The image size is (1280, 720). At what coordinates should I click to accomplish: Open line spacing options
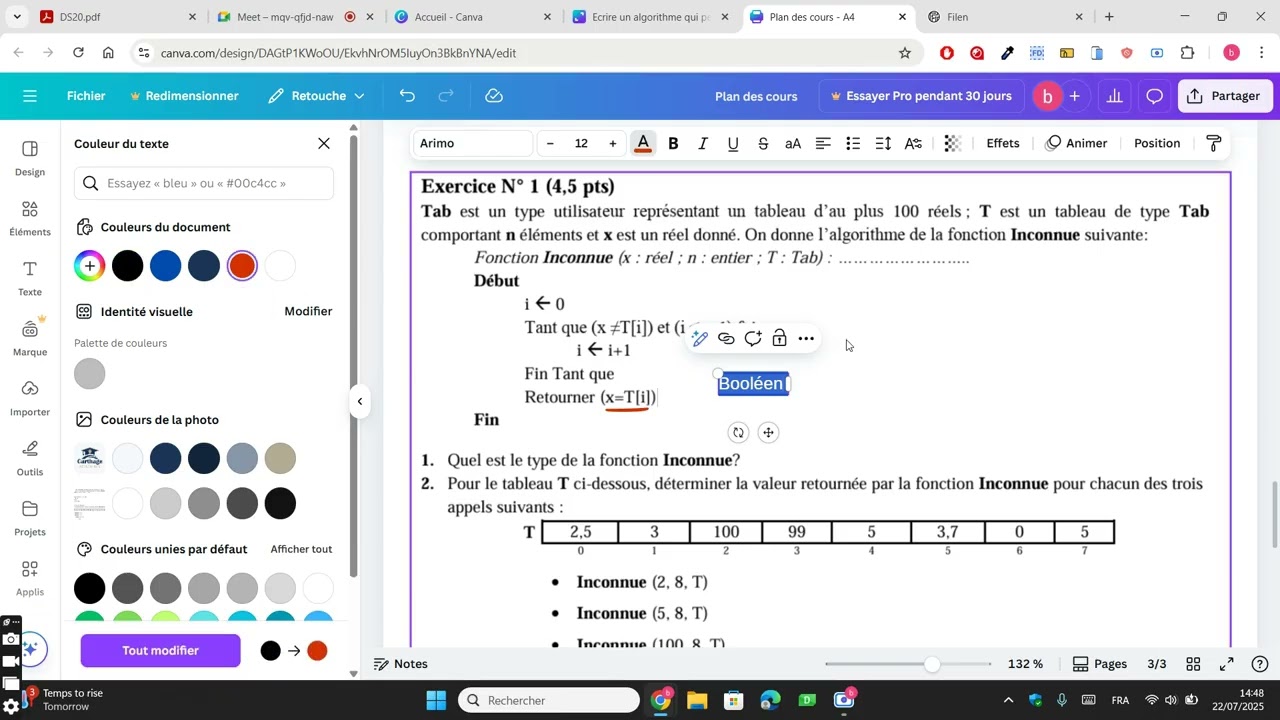883,144
